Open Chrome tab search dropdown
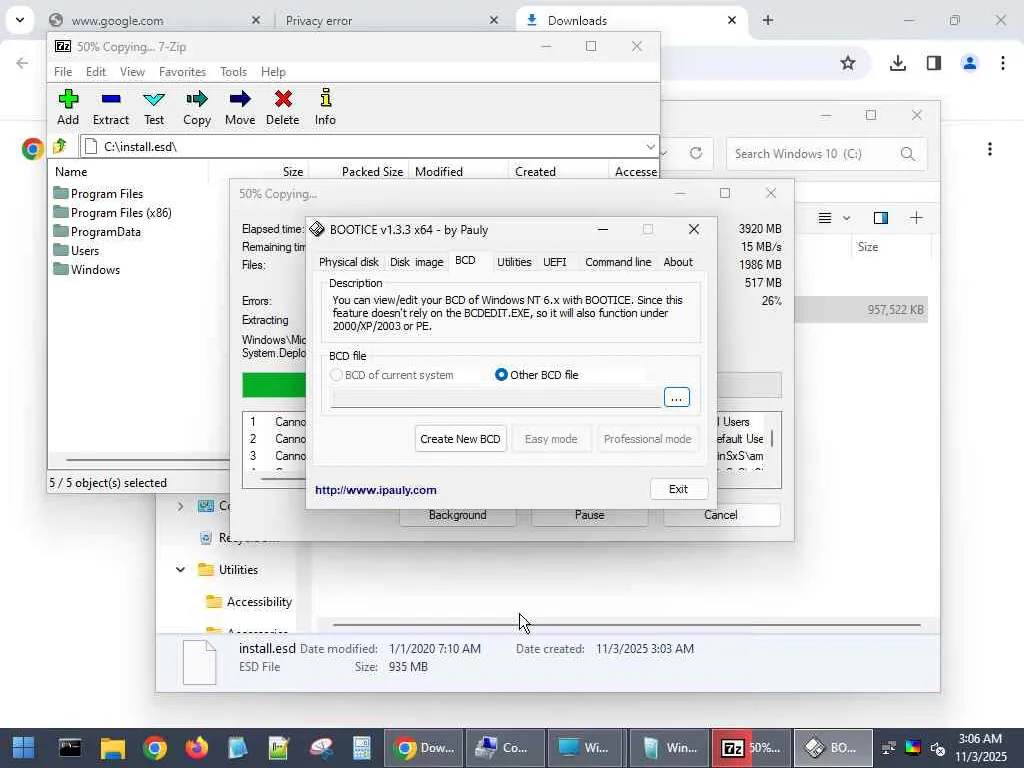This screenshot has width=1024, height=768. point(20,20)
